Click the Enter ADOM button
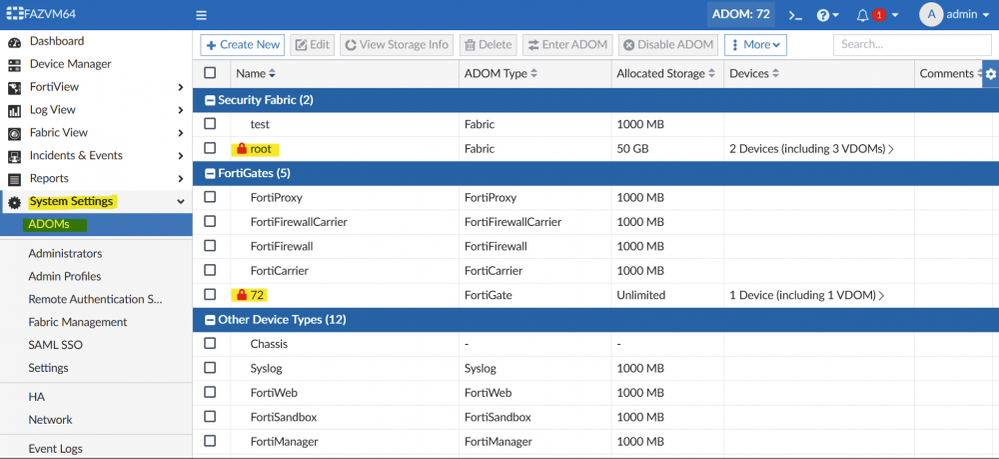The width and height of the screenshot is (999, 459). [568, 45]
